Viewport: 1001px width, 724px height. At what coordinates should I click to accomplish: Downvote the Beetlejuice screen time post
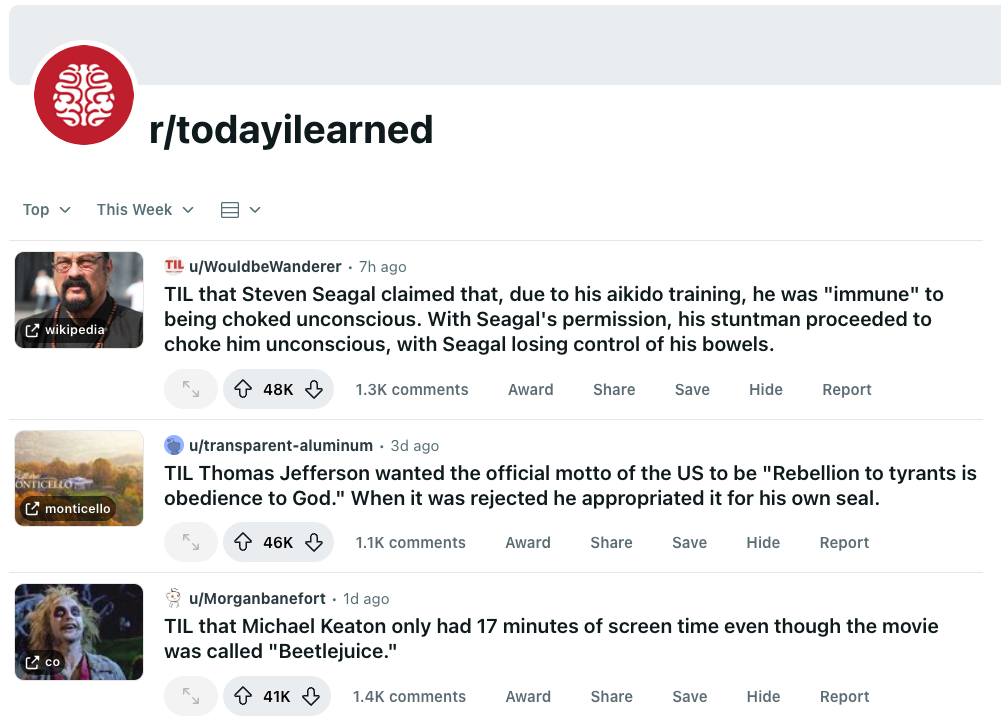(x=311, y=697)
